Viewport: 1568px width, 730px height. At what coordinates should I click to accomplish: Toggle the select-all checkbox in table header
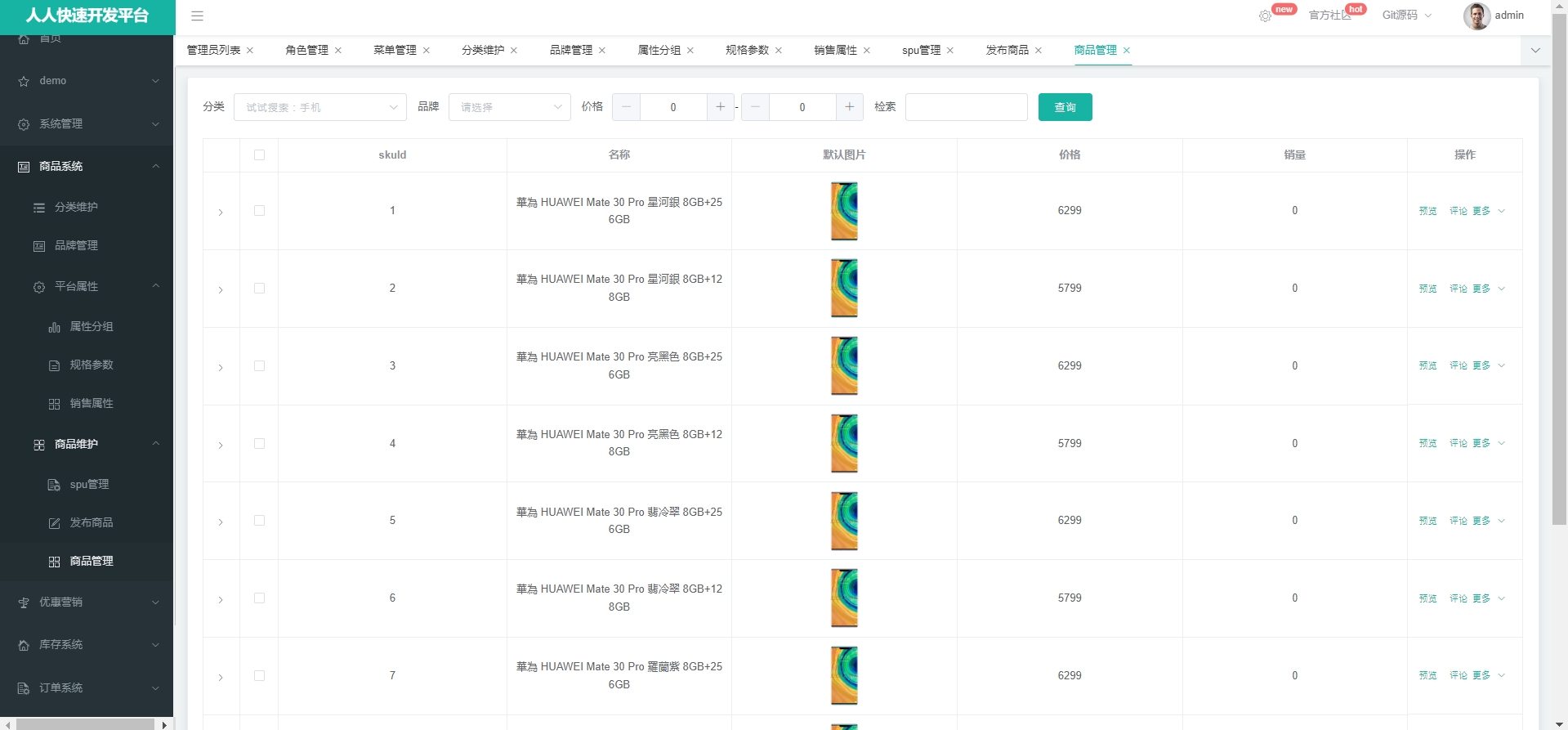click(x=260, y=155)
